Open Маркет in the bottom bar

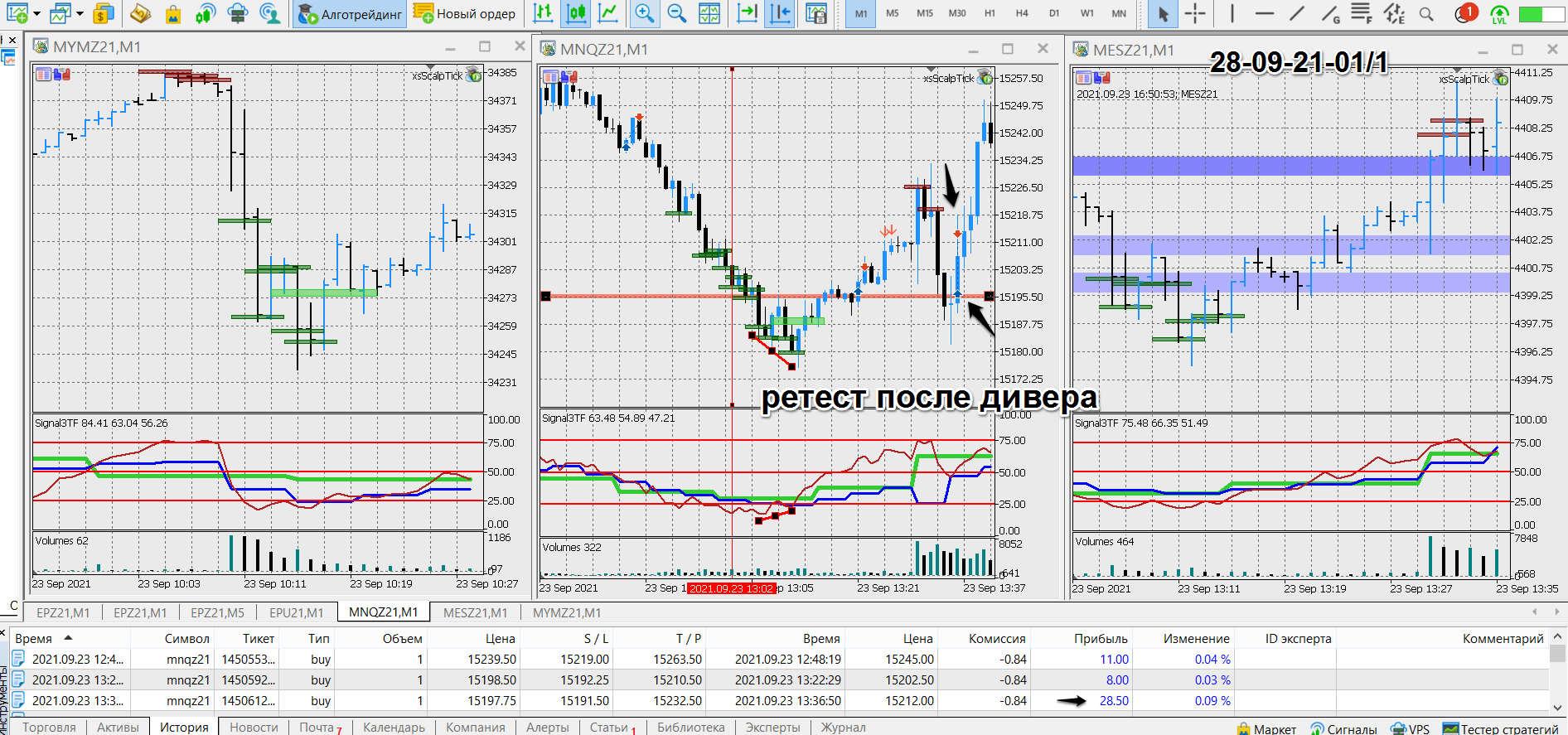(1266, 728)
